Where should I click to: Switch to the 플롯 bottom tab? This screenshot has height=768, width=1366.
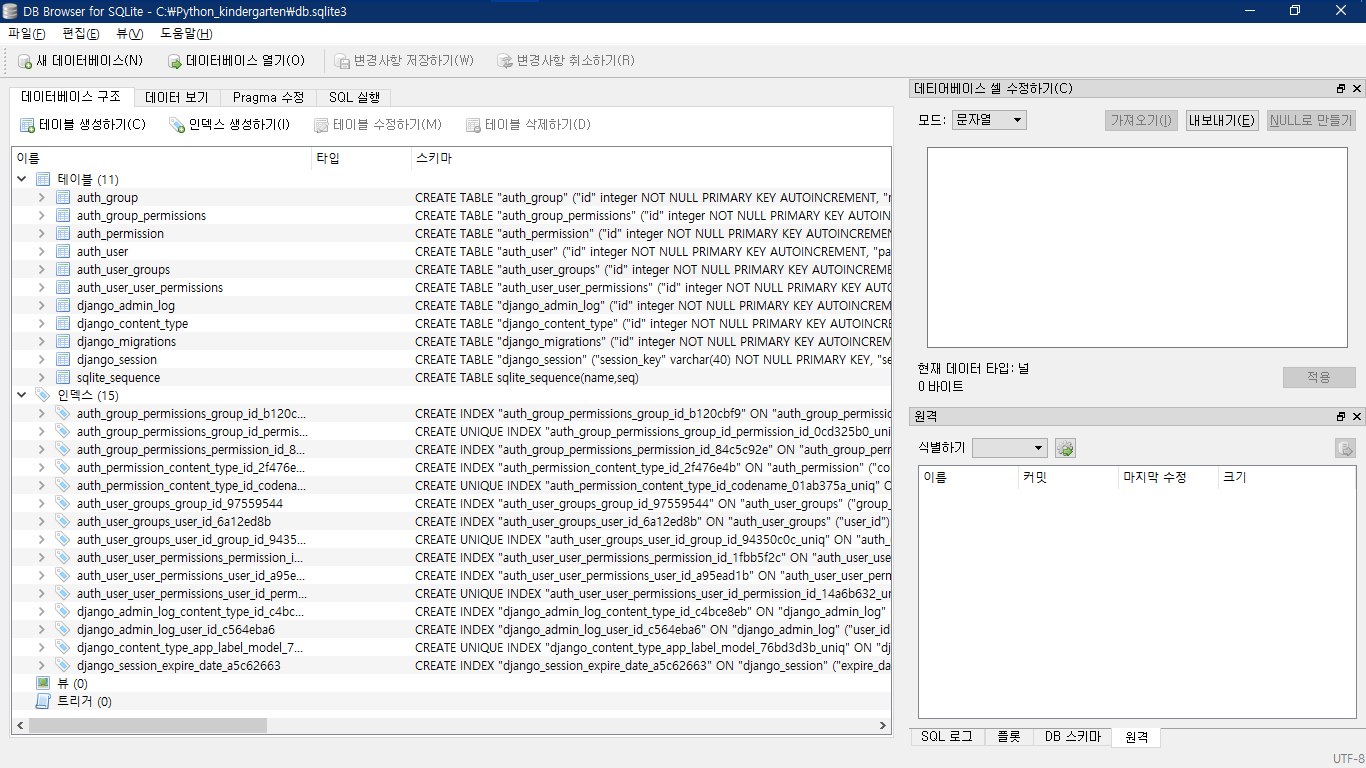pos(1009,737)
